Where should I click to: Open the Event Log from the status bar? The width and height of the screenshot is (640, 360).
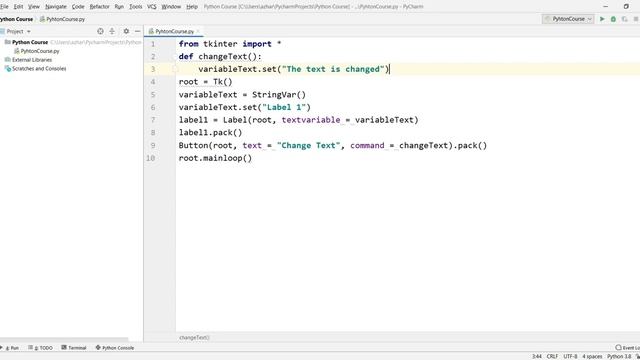click(629, 348)
